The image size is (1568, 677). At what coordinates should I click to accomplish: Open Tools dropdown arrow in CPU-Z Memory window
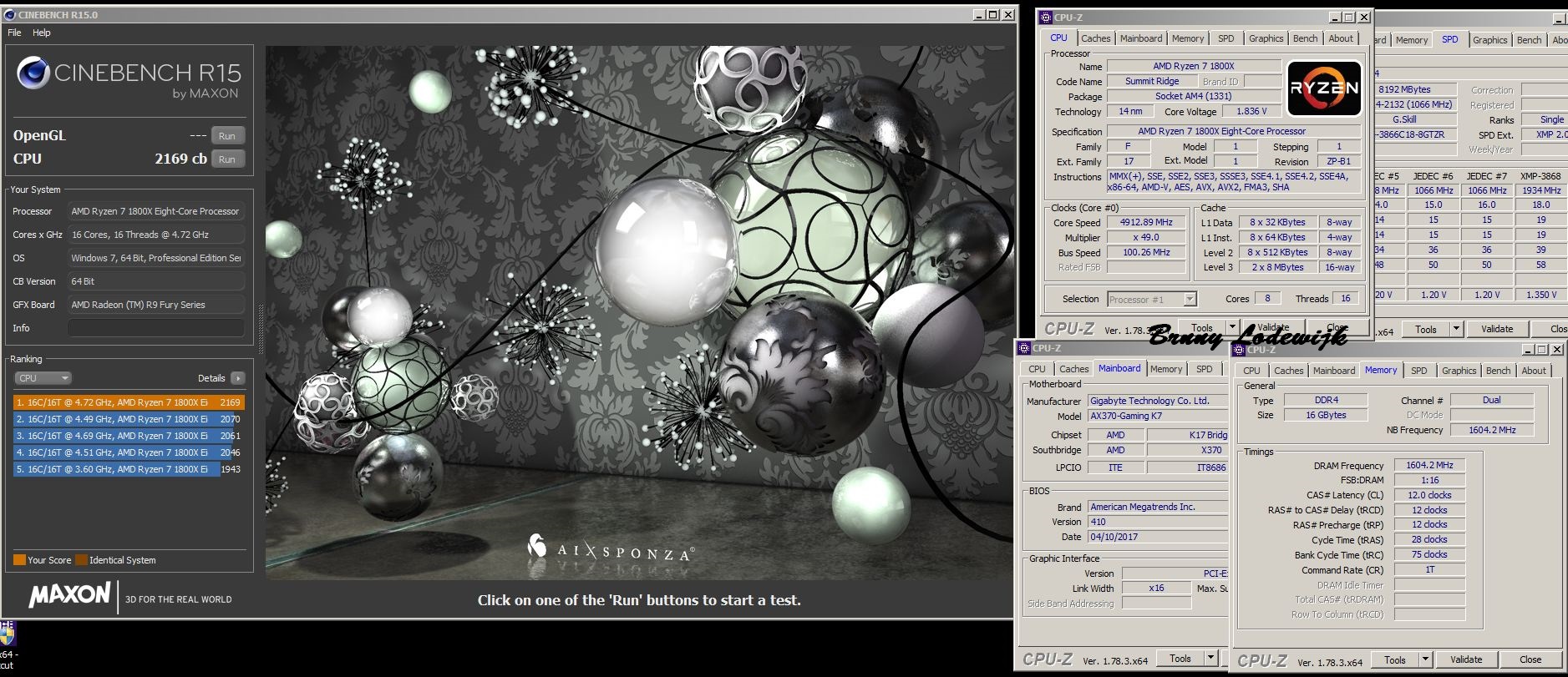click(x=1425, y=659)
